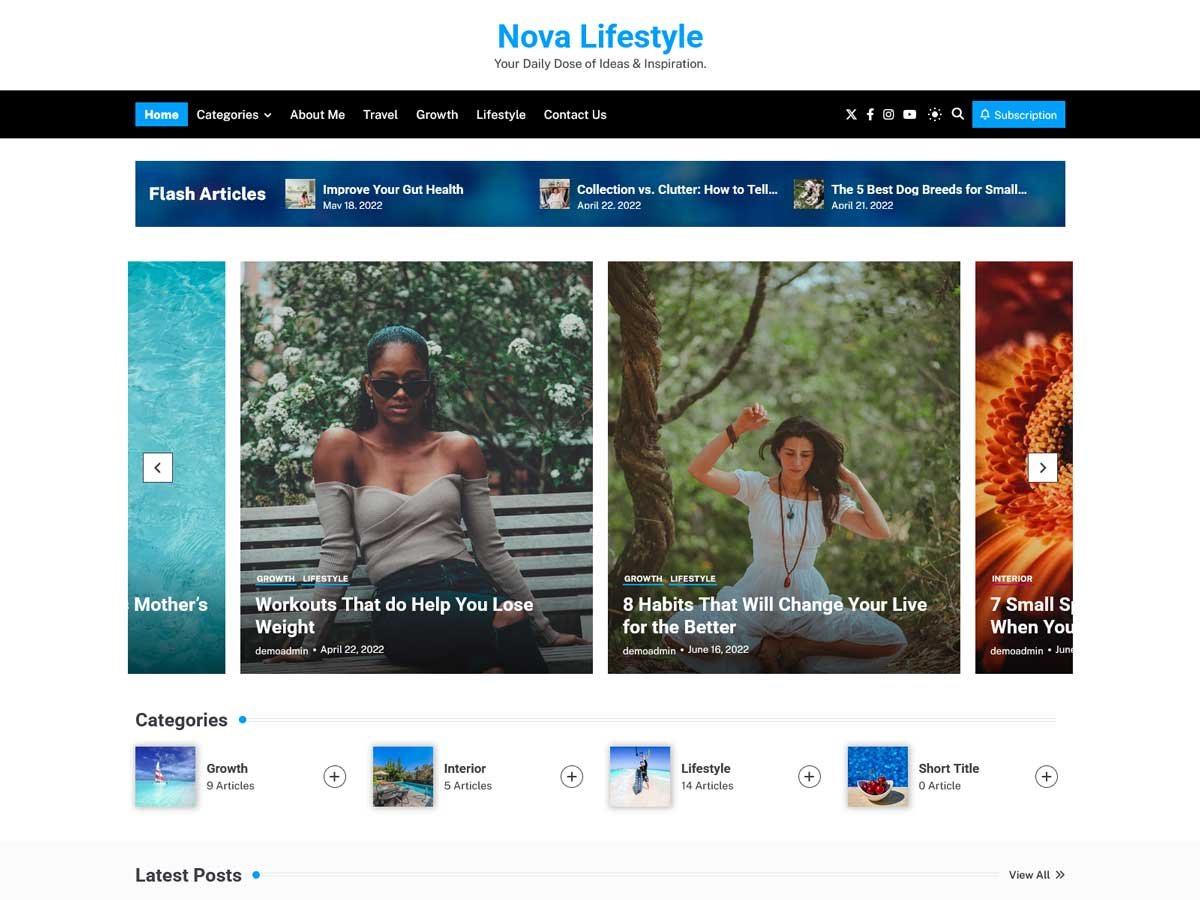
Task: Expand the Interior category plus button
Action: [571, 777]
